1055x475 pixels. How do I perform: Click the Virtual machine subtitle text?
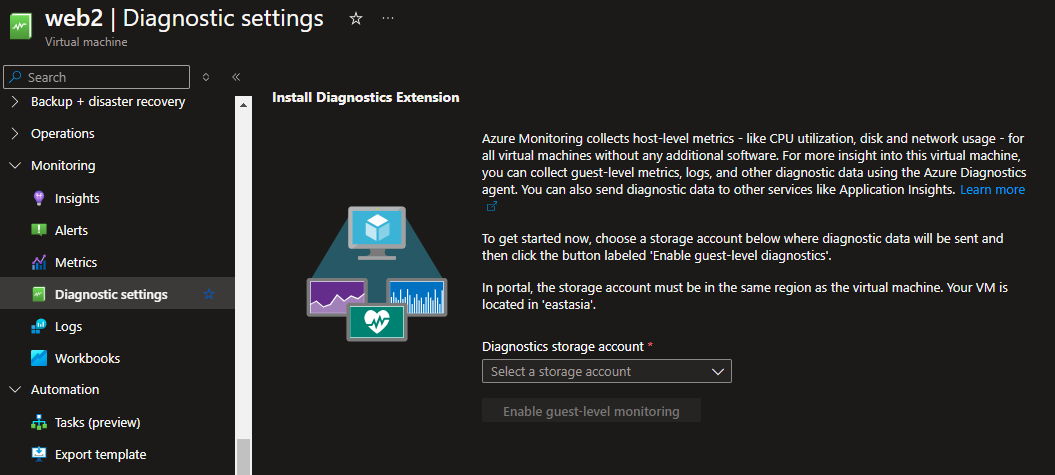click(x=86, y=42)
